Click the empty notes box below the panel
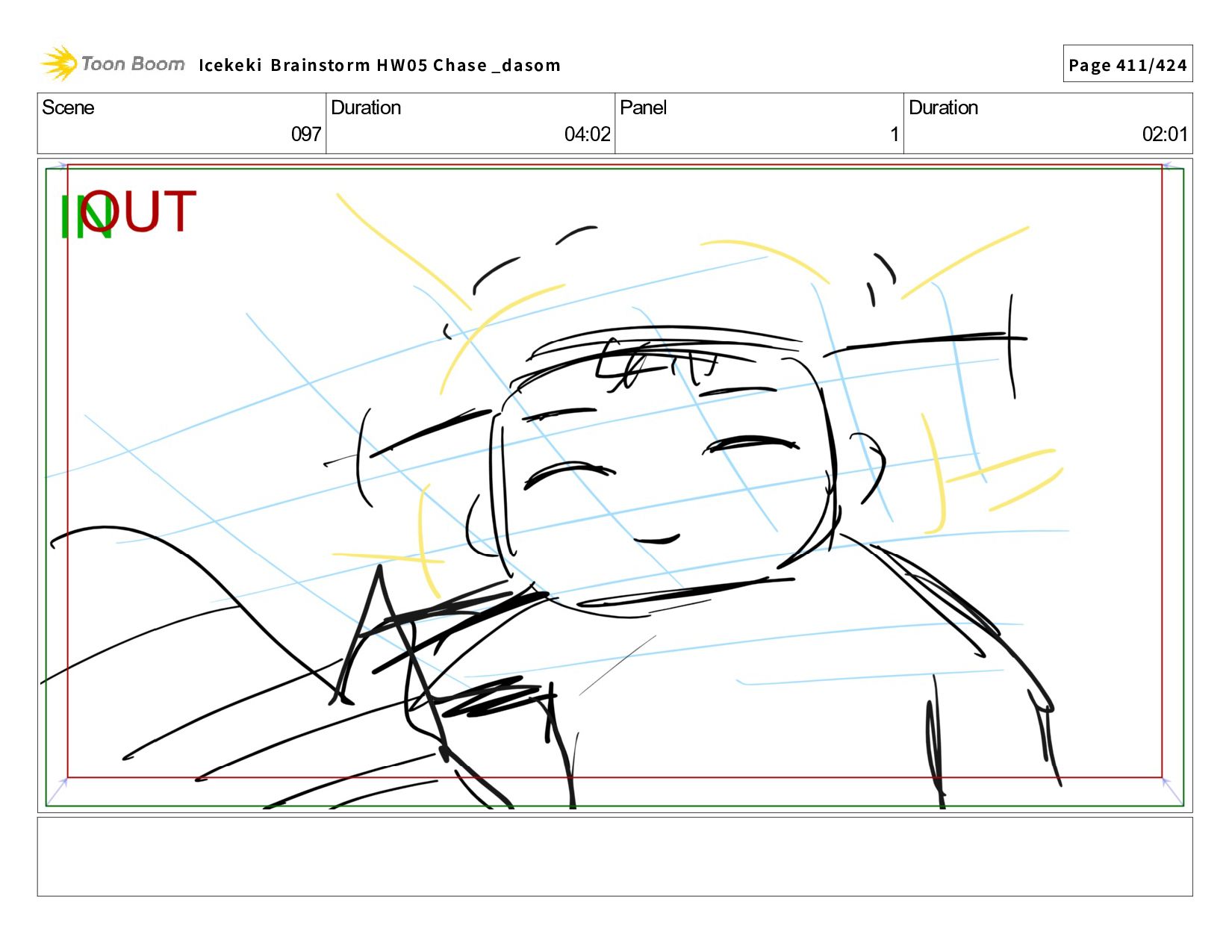This screenshot has width=1232, height=952. pos(615,856)
